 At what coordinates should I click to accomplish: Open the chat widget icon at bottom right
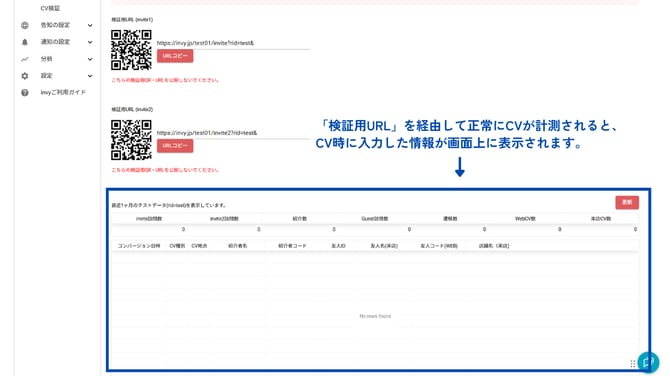click(648, 362)
